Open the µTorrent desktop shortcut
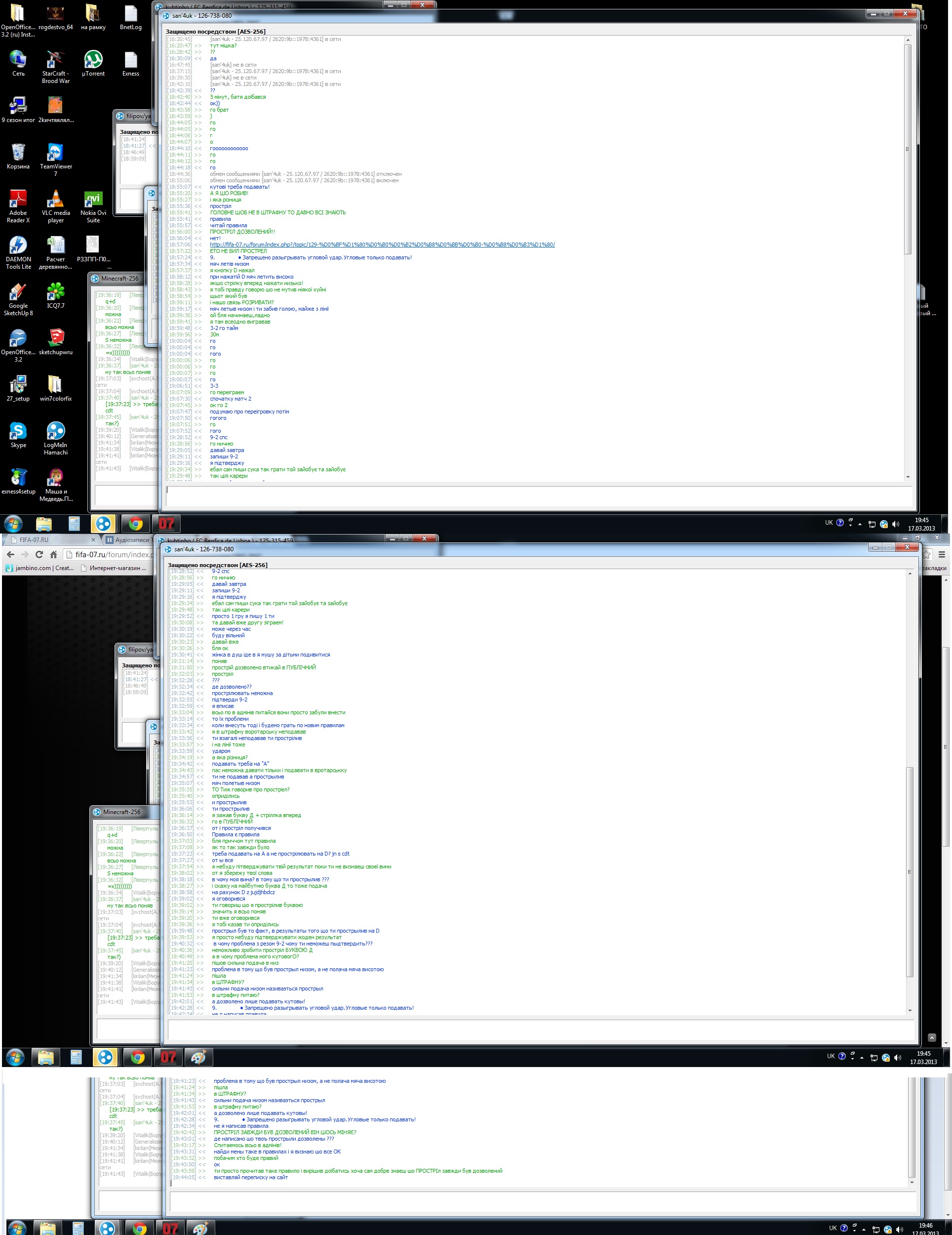The width and height of the screenshot is (952, 1235). click(93, 59)
